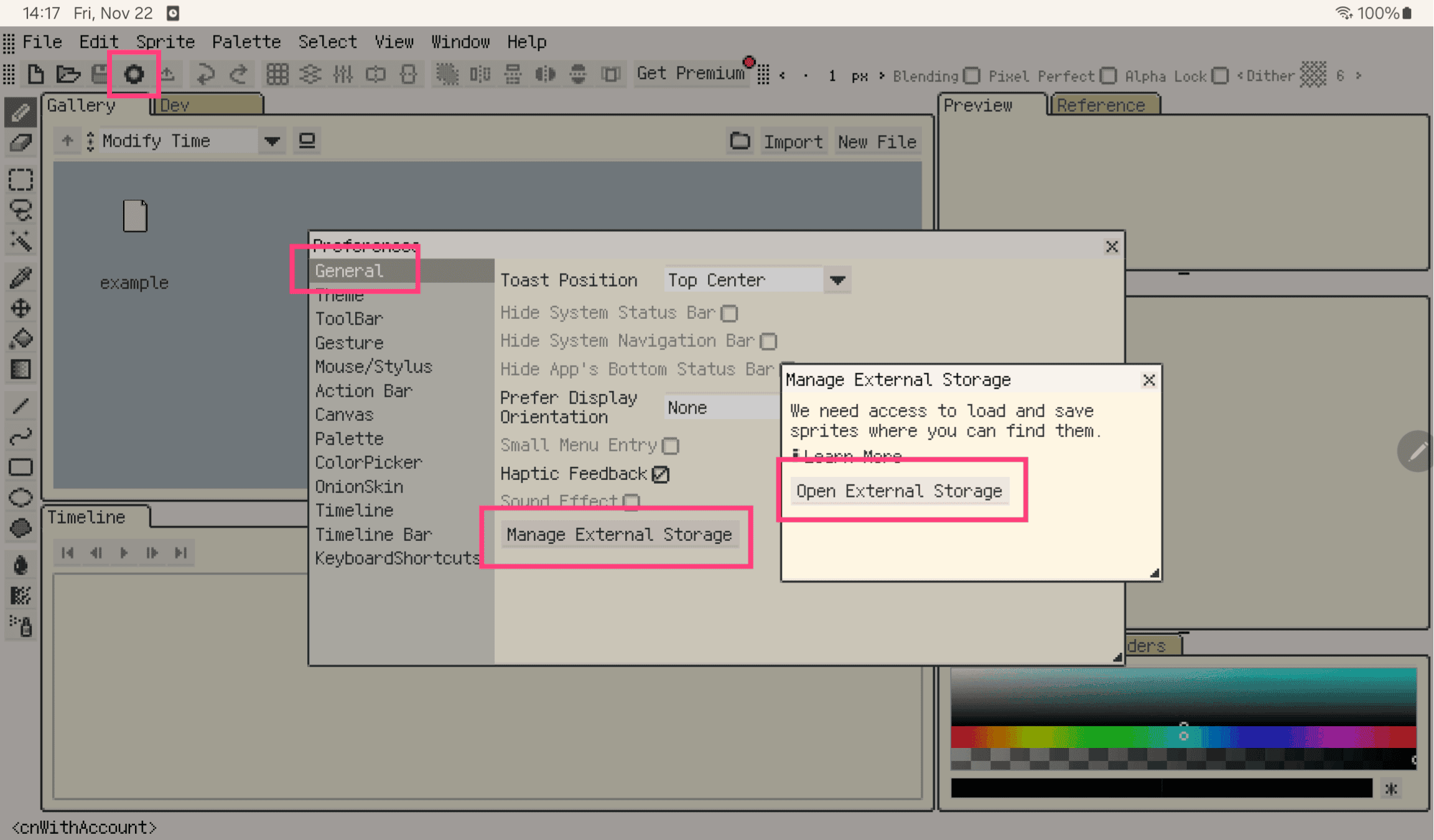1434x840 pixels.
Task: Open the Sprite menu
Action: click(x=165, y=41)
